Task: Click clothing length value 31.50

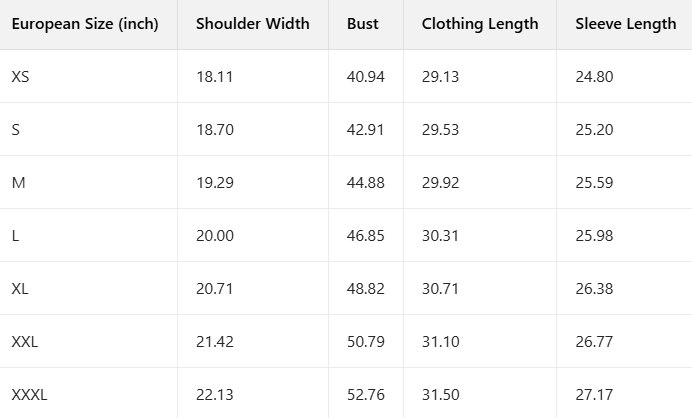Action: (x=441, y=395)
